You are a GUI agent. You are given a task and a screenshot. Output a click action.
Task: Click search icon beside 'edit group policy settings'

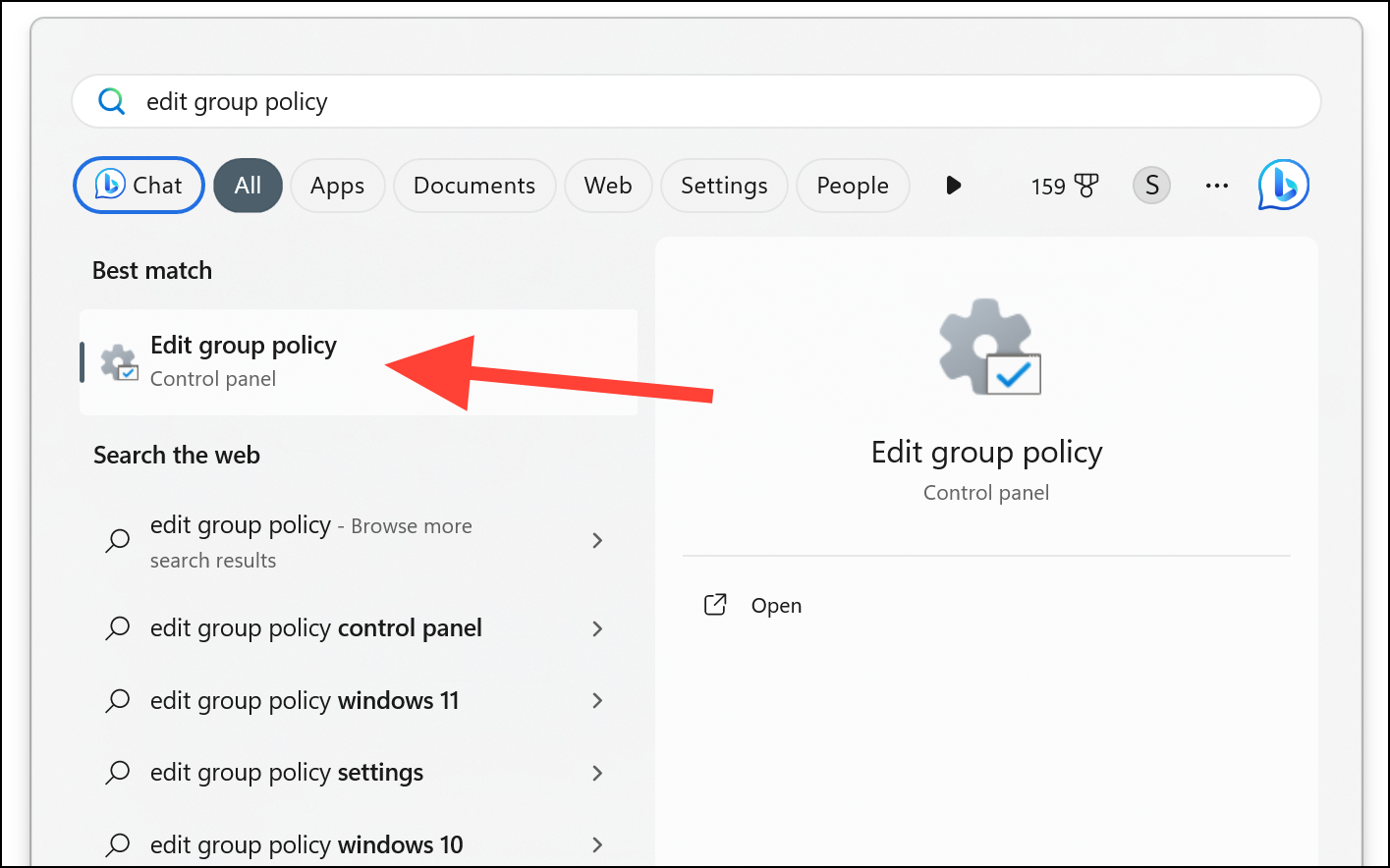(x=118, y=773)
